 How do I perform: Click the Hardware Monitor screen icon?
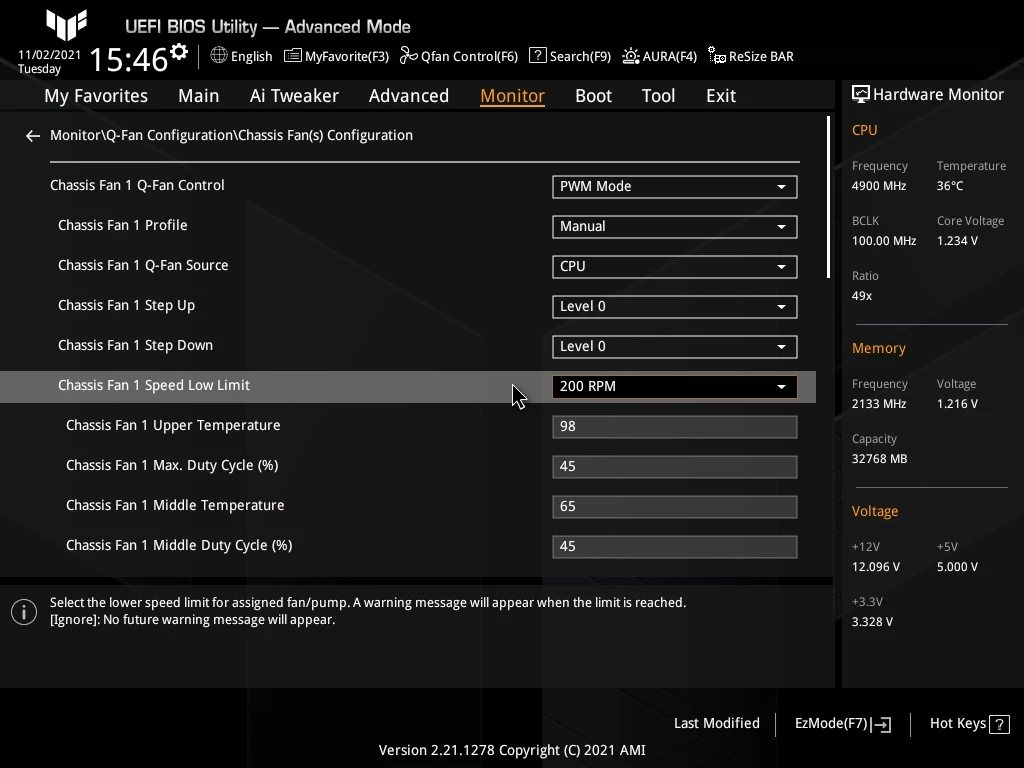point(861,94)
